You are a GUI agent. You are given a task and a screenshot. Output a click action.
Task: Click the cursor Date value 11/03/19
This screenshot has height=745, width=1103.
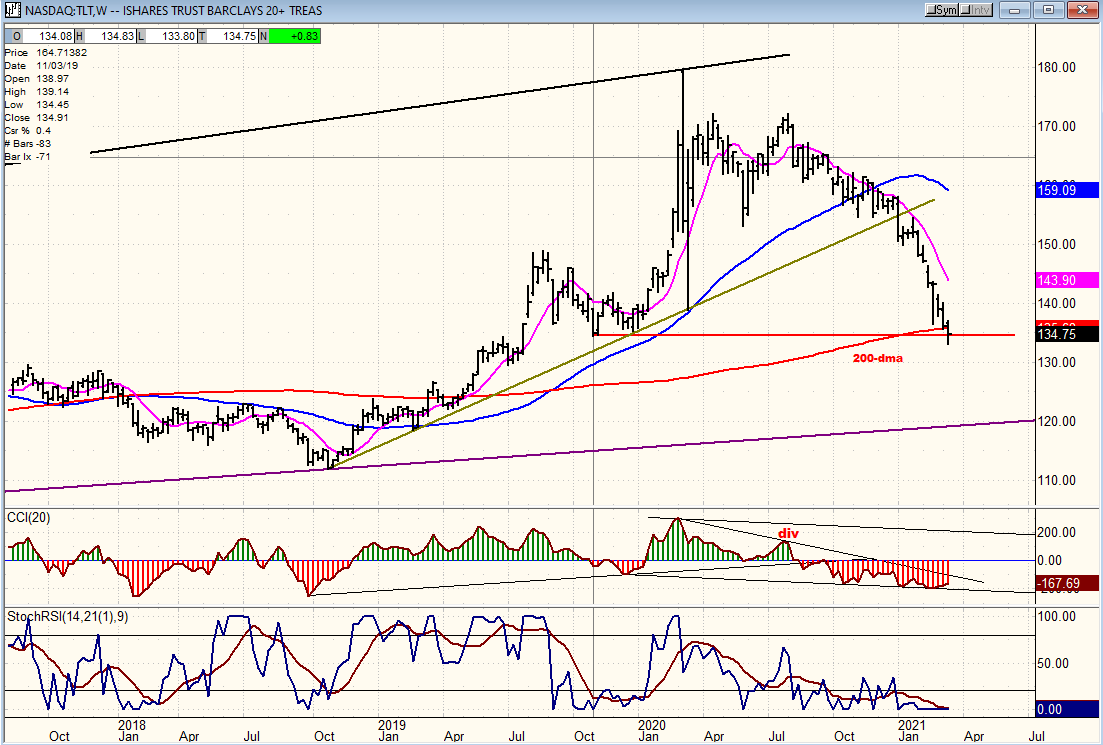pyautogui.click(x=58, y=65)
